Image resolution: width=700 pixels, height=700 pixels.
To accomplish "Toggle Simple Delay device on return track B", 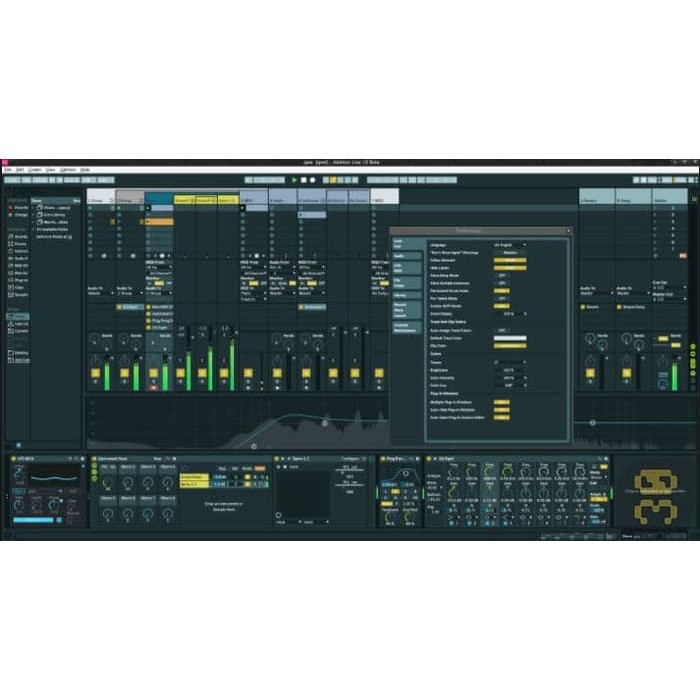I will tap(619, 307).
